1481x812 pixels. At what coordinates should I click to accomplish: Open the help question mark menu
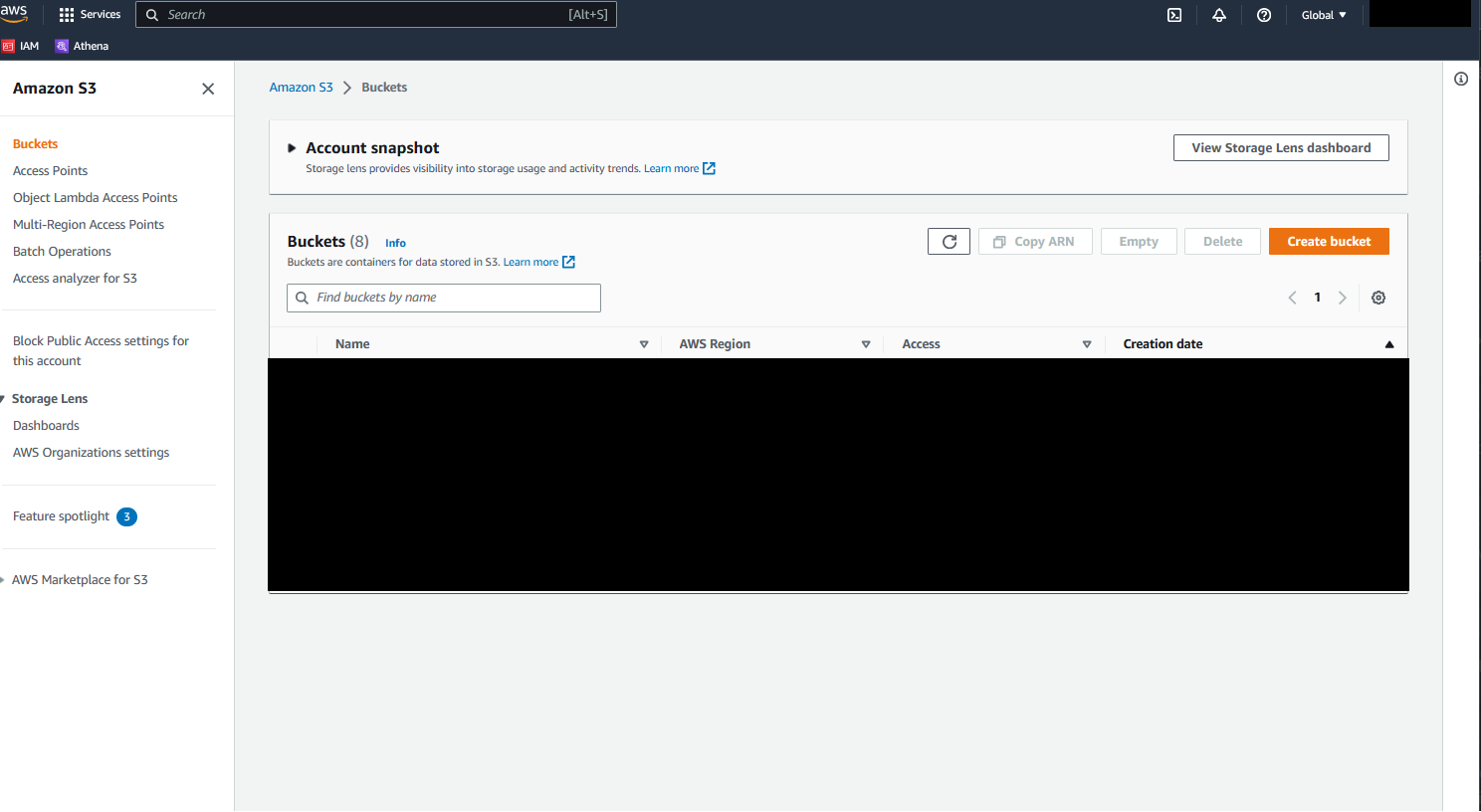tap(1264, 15)
